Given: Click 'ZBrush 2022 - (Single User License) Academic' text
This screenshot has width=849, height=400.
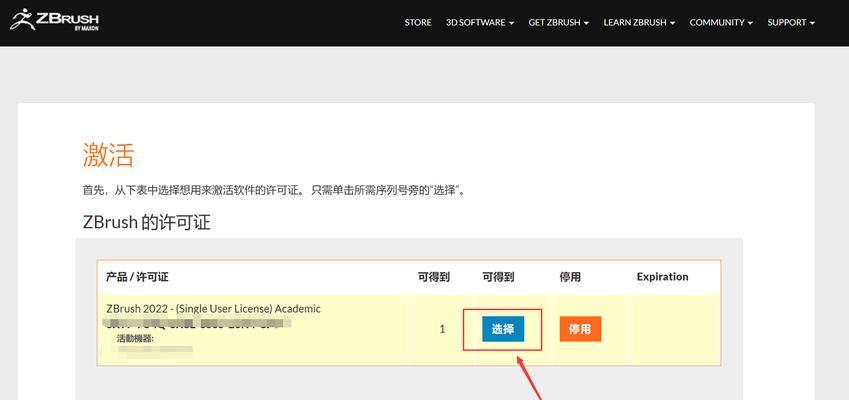Looking at the screenshot, I should [x=213, y=309].
